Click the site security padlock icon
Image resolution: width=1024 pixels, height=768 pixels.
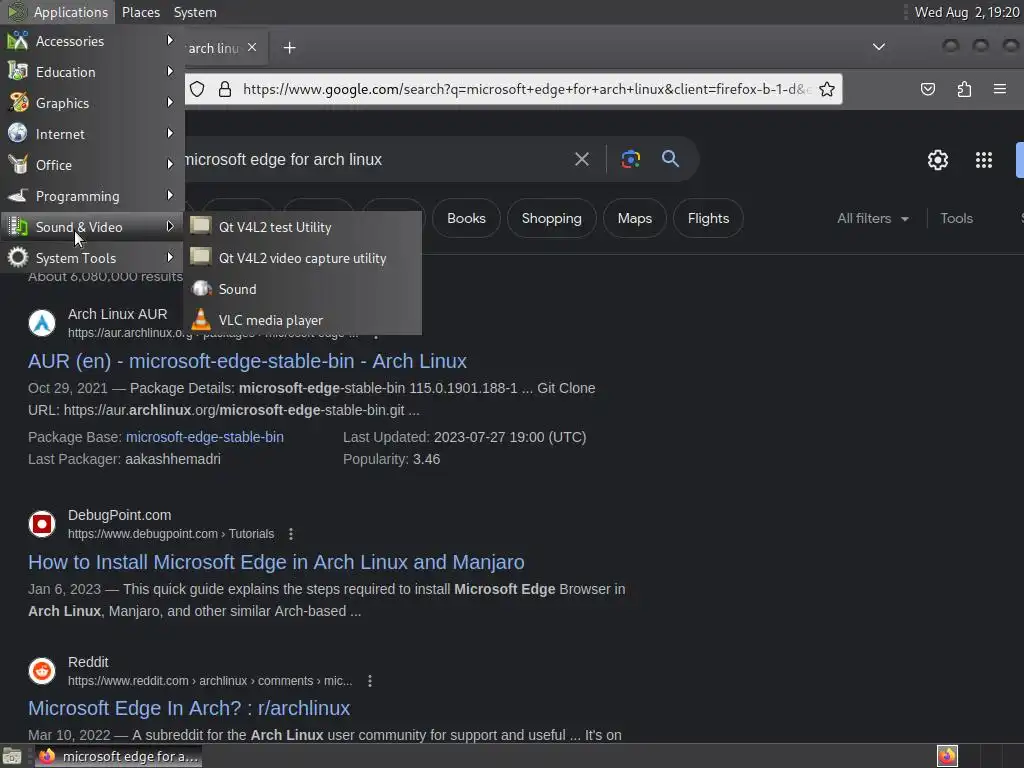pyautogui.click(x=225, y=89)
